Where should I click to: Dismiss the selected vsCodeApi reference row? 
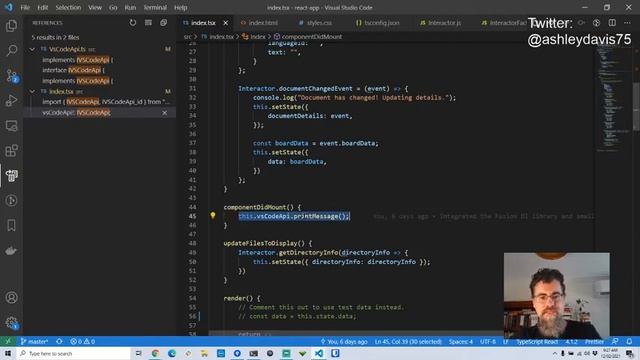(x=164, y=113)
